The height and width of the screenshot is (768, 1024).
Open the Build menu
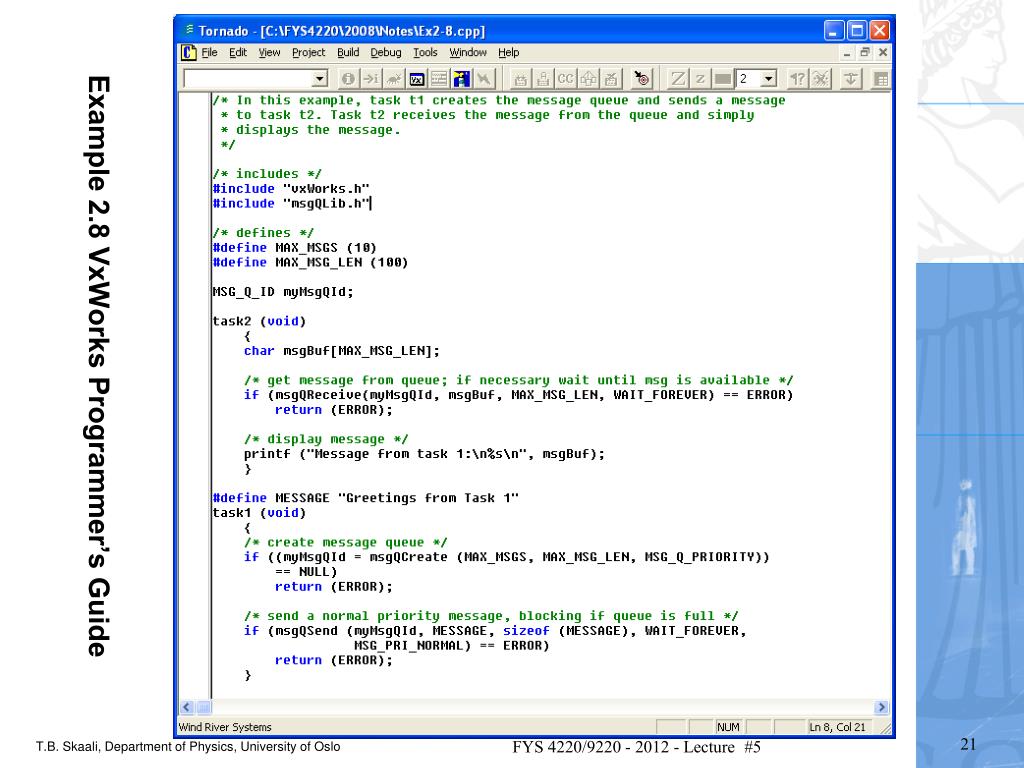[348, 53]
